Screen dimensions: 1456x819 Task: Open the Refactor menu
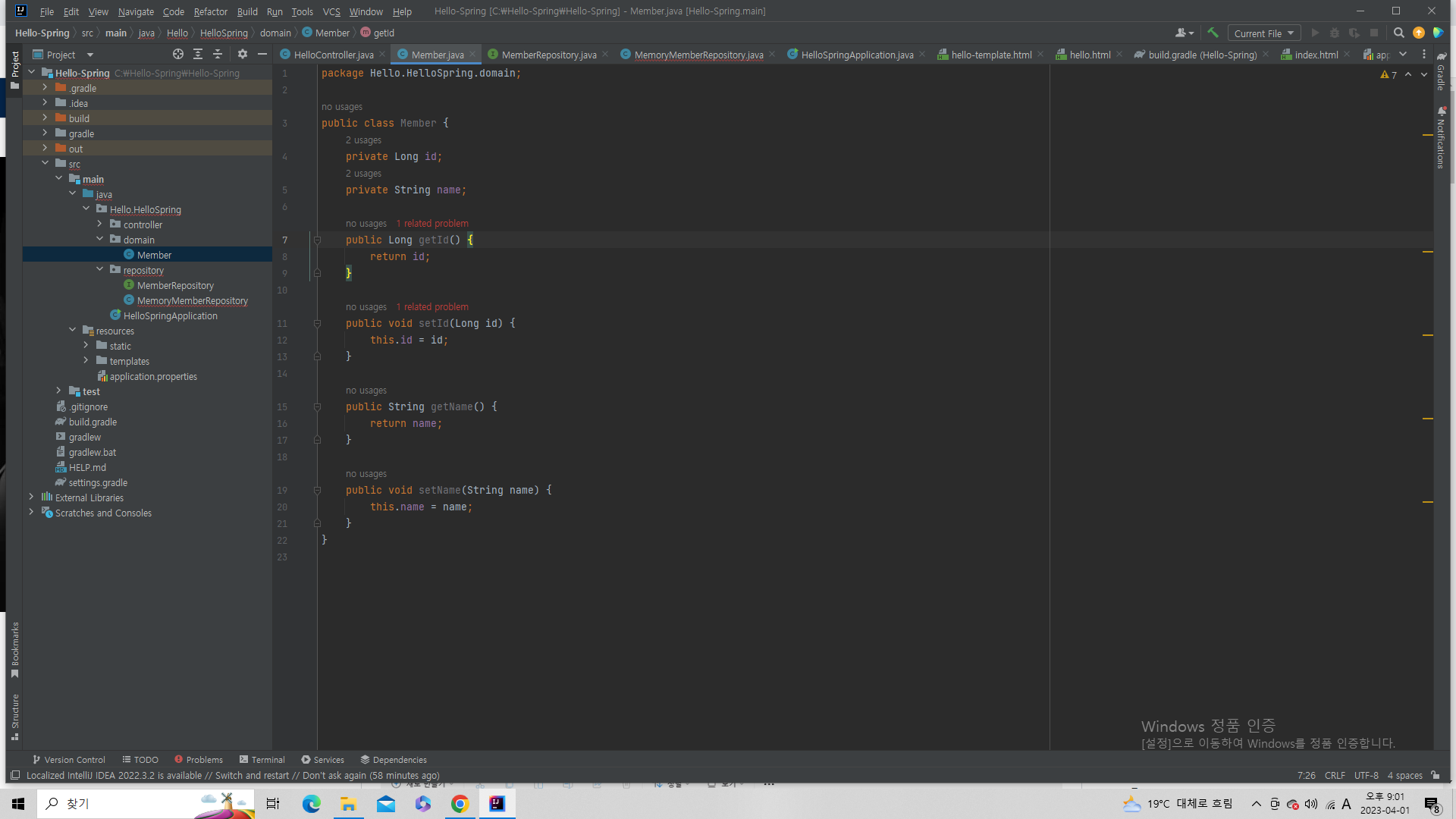(x=210, y=11)
